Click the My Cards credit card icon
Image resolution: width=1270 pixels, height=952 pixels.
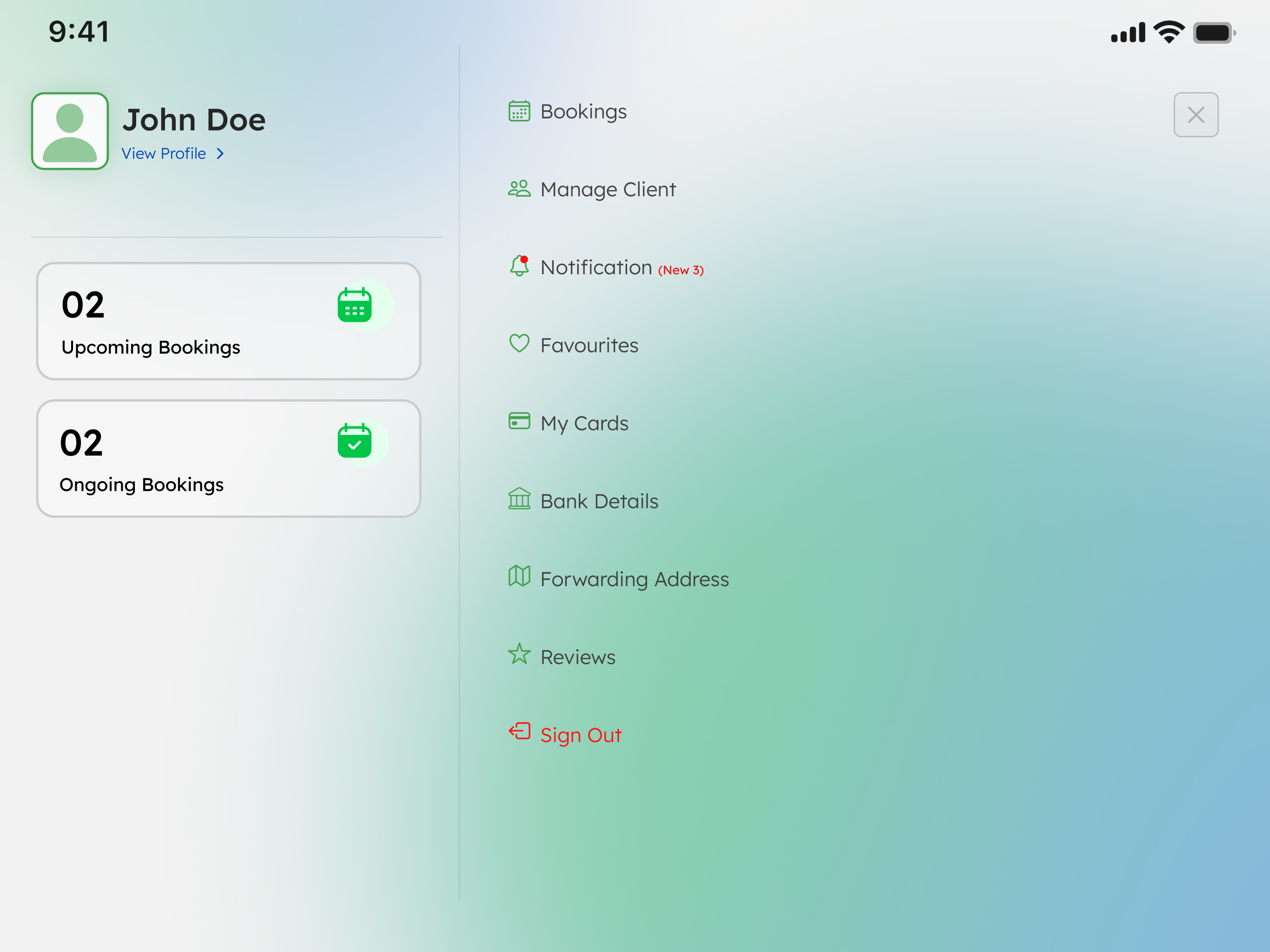(x=519, y=421)
